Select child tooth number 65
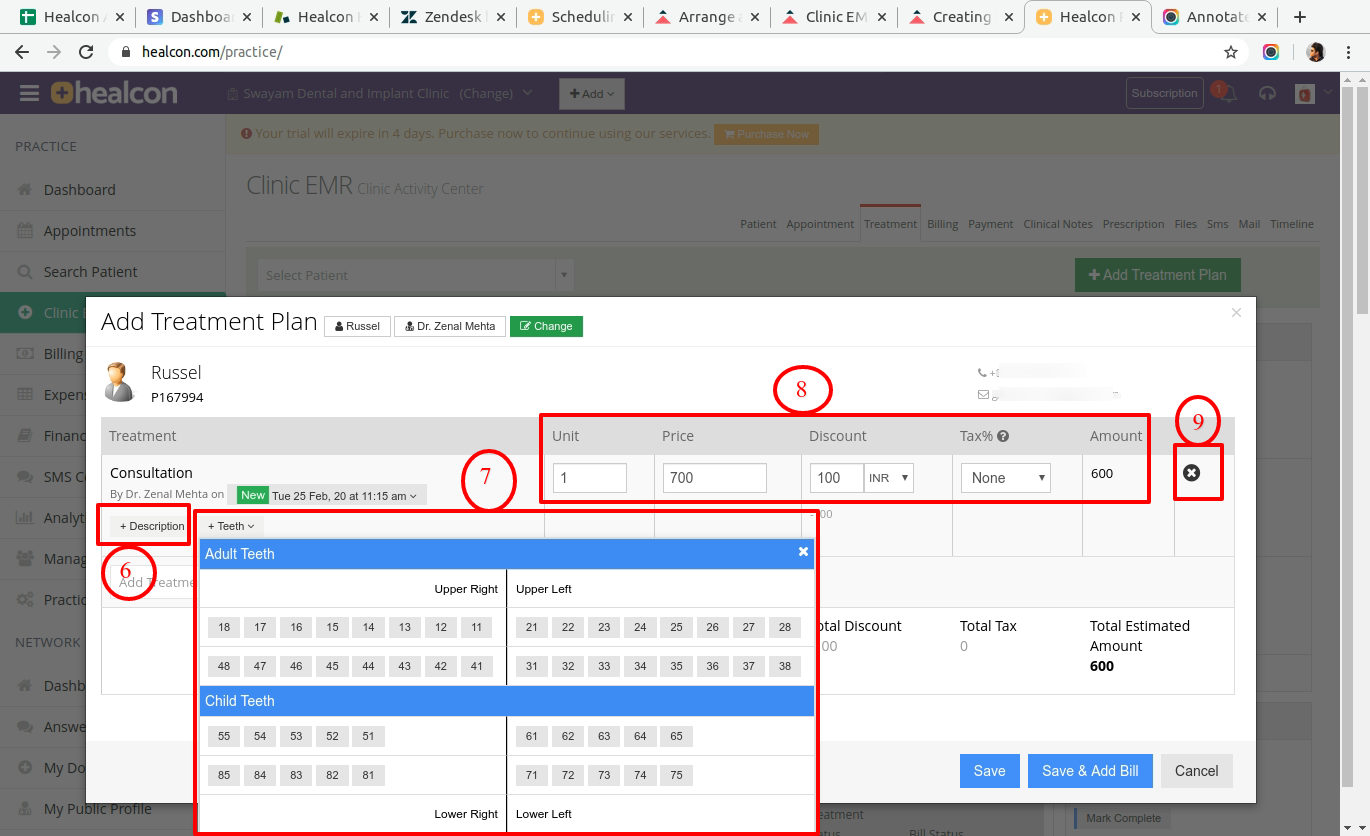The image size is (1370, 836). [x=676, y=737]
